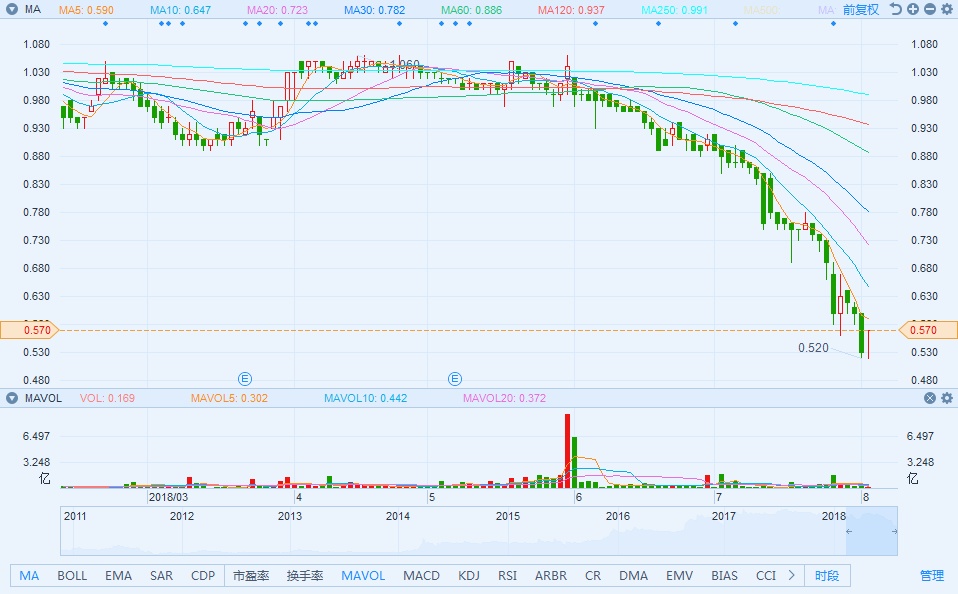Image resolution: width=958 pixels, height=594 pixels.
Task: Switch to the DMA sub-indicator
Action: point(633,576)
